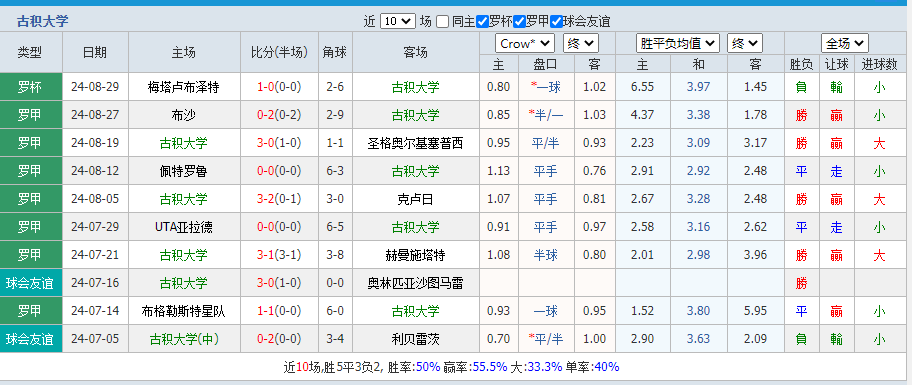Open home team 梅塔卢布泽特 link
Screen dimensions: 912x385
[x=184, y=87]
